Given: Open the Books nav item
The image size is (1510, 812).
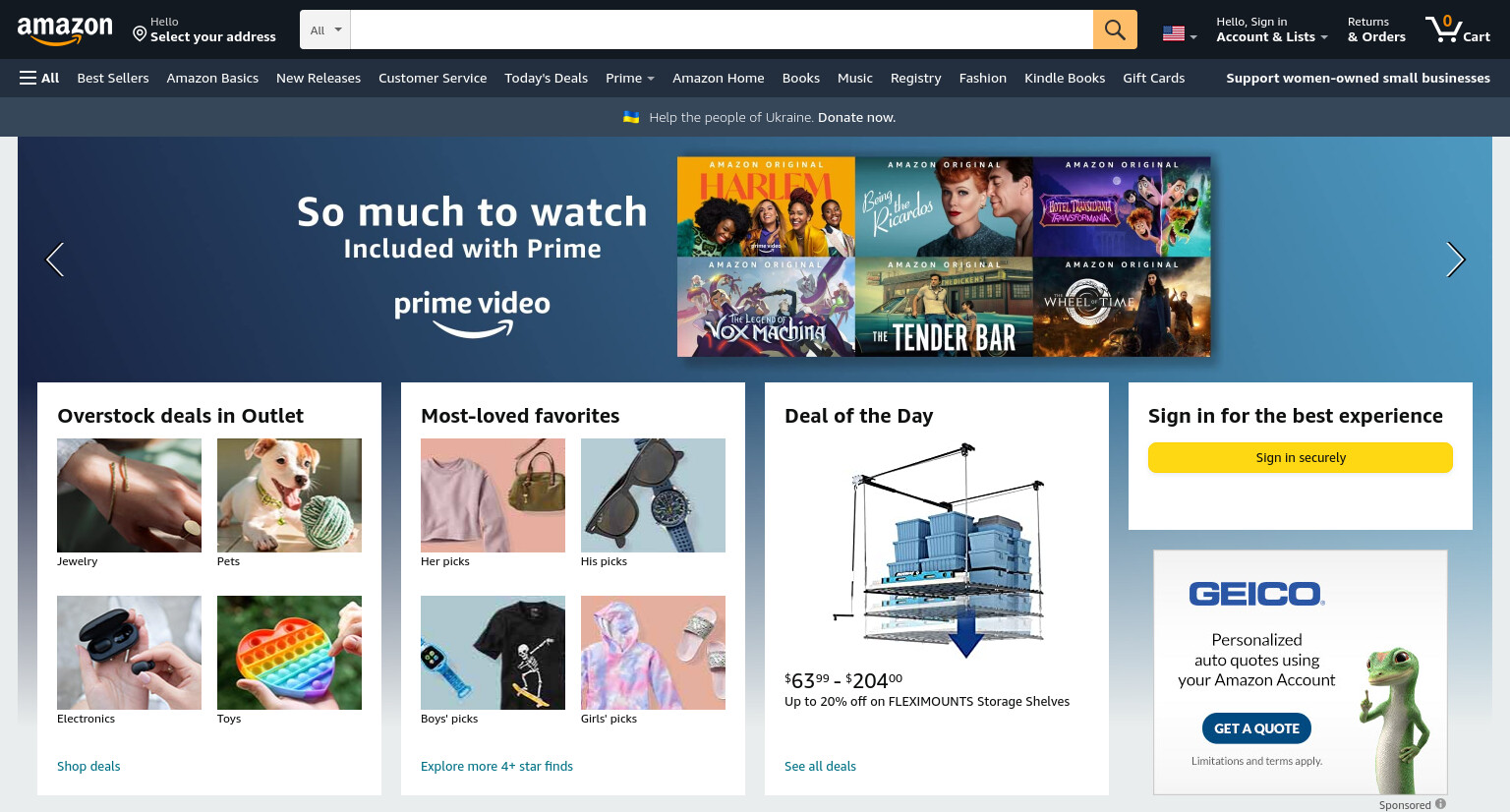Looking at the screenshot, I should click(x=801, y=78).
